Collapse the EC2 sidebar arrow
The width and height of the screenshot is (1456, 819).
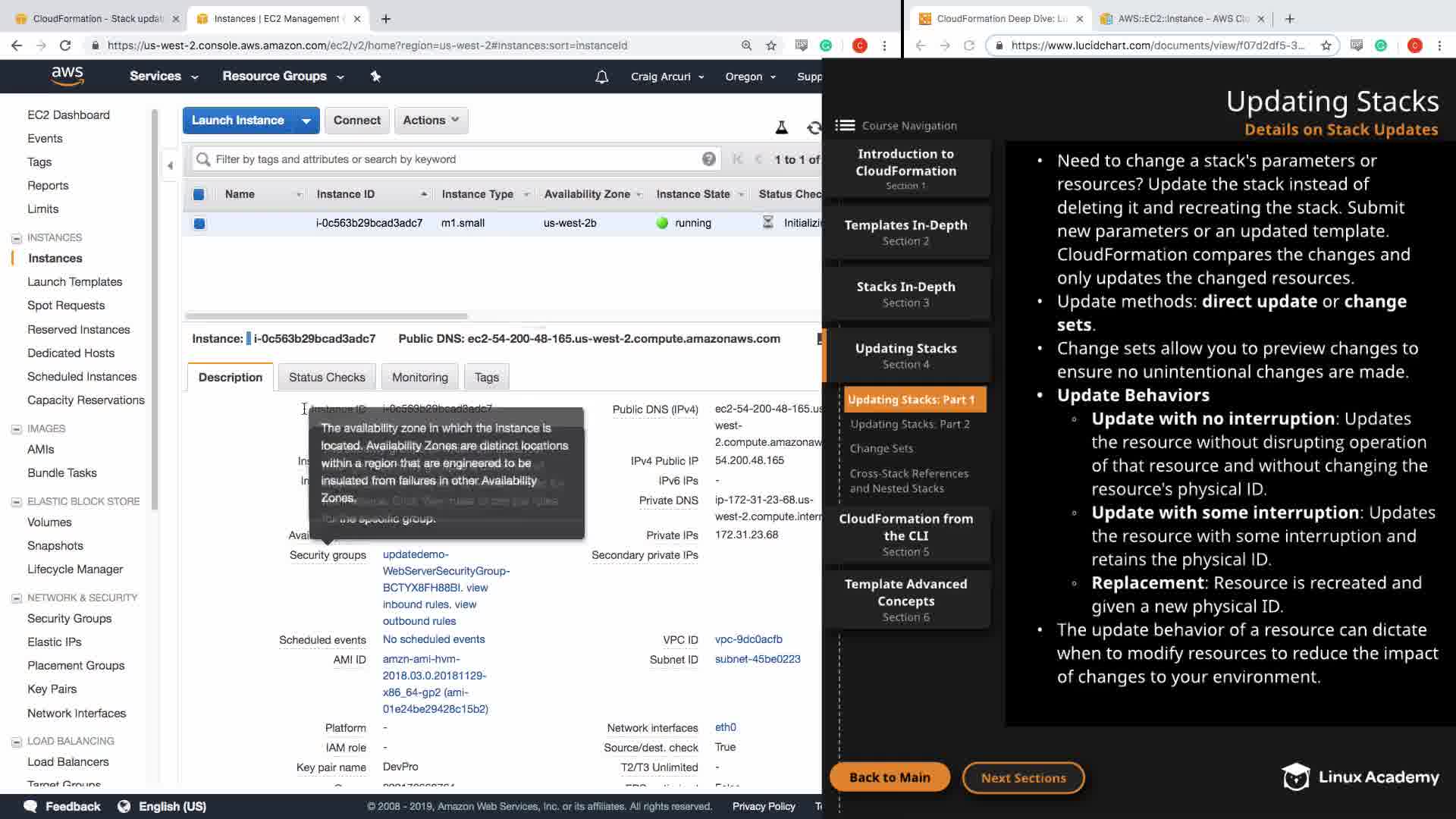[x=170, y=165]
